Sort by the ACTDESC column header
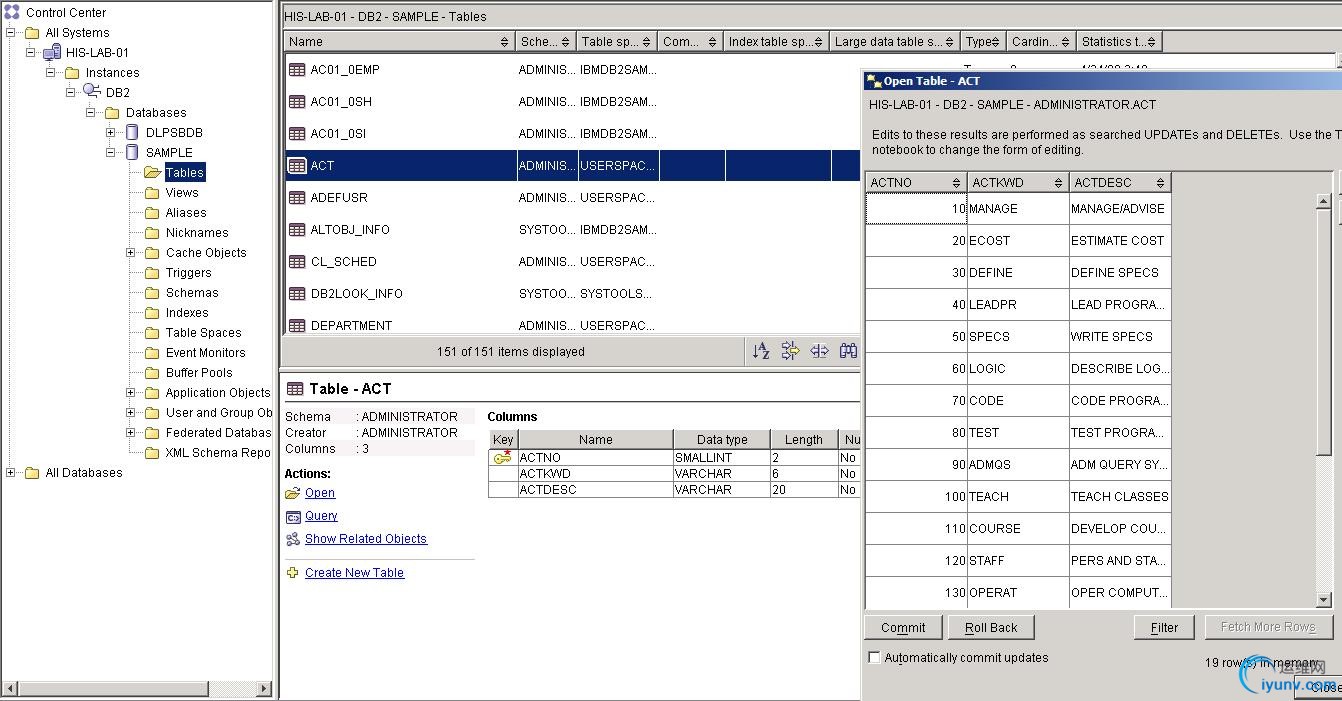1342x701 pixels. (1120, 183)
